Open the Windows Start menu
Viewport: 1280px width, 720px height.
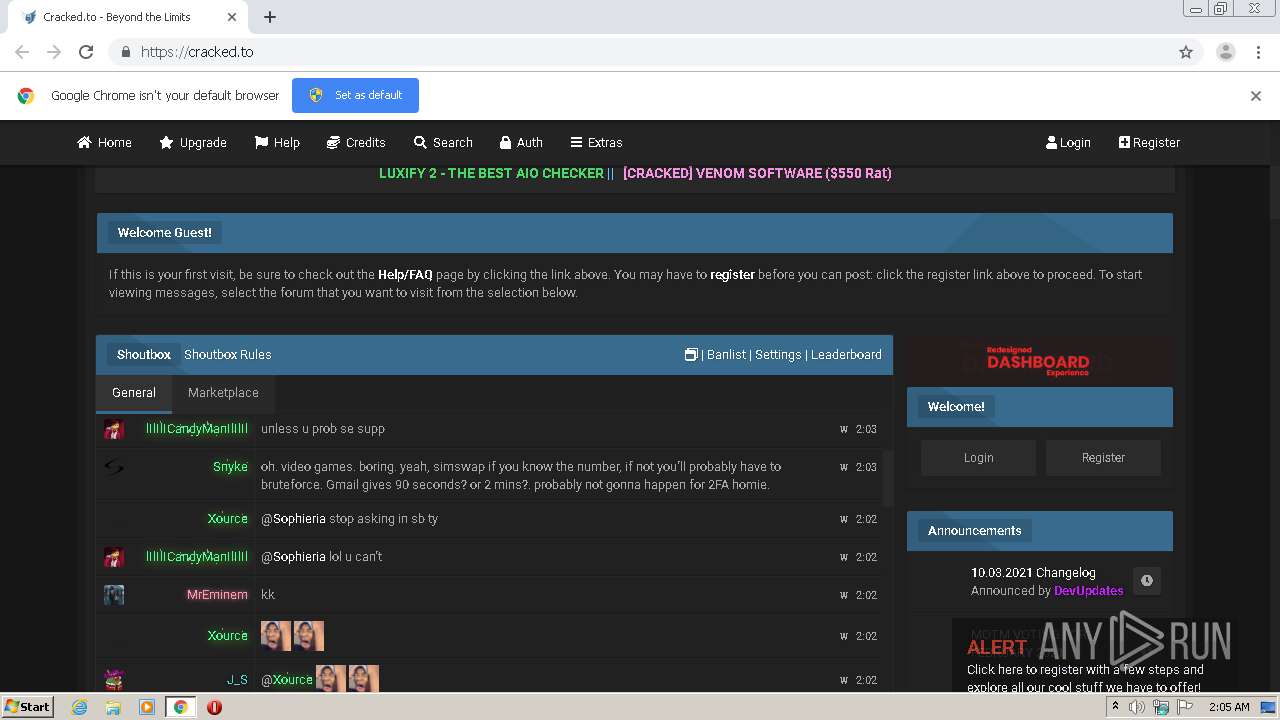[27, 707]
